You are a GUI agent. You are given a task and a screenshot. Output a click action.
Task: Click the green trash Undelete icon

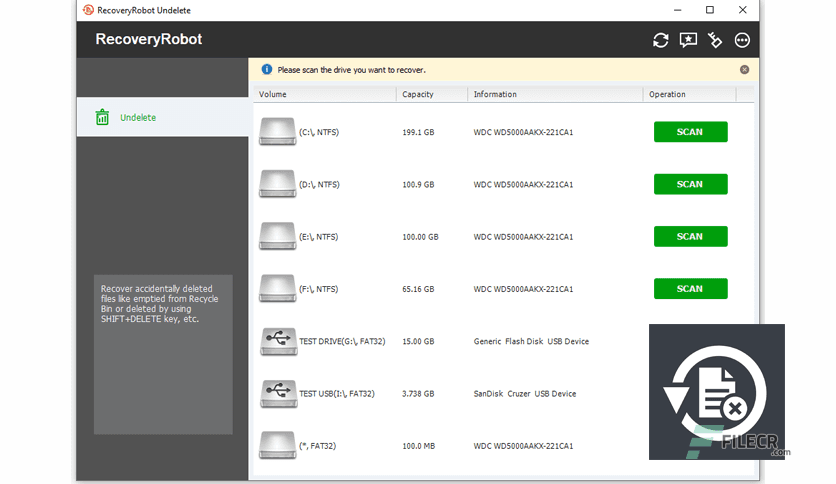[x=102, y=117]
